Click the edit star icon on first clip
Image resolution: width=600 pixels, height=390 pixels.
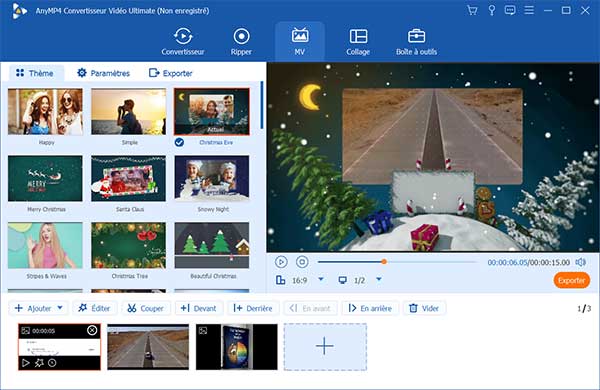[39, 362]
